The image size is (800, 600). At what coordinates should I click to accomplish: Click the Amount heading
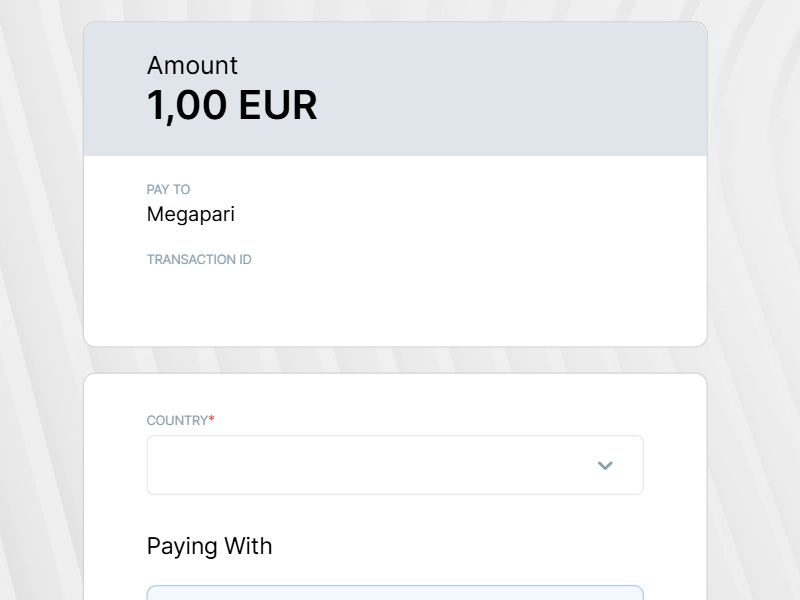click(x=192, y=66)
